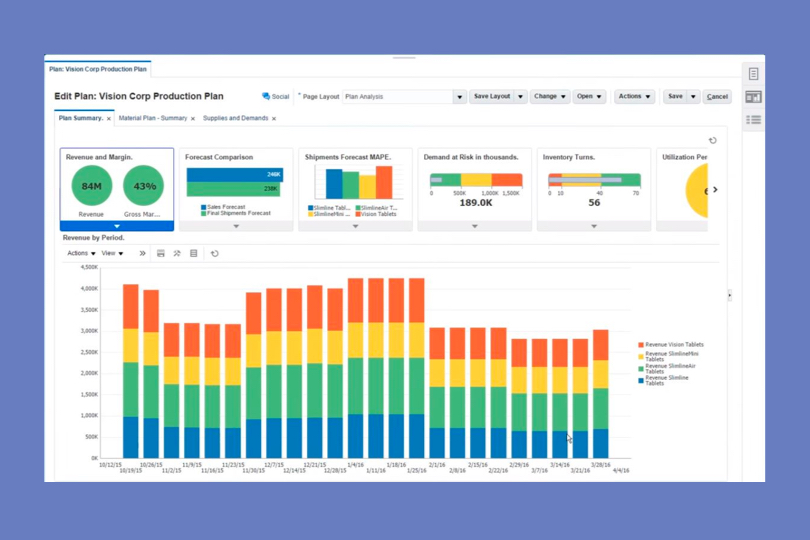
Task: Click the Vision Tablets orange bar in MAPE tile
Action: pos(384,182)
